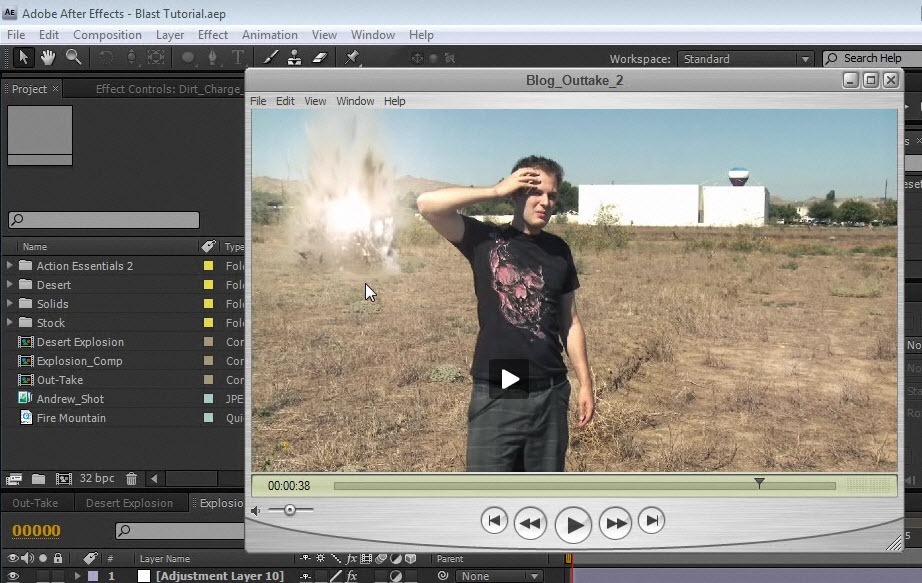
Task: Click the 32 bpc color depth button
Action: click(x=97, y=478)
